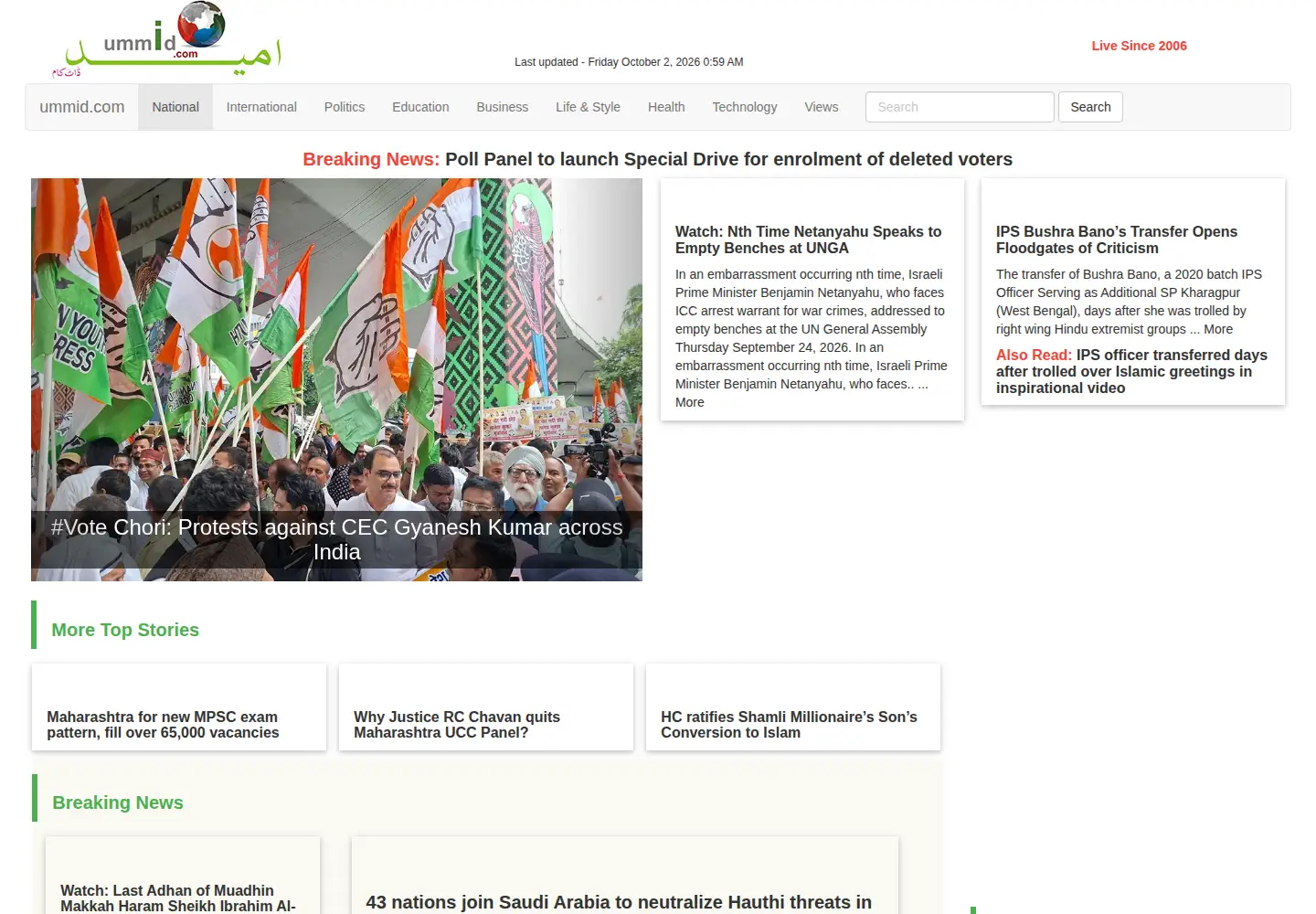Open the ummid.com navbar brand link
The width and height of the screenshot is (1316, 914).
point(82,107)
